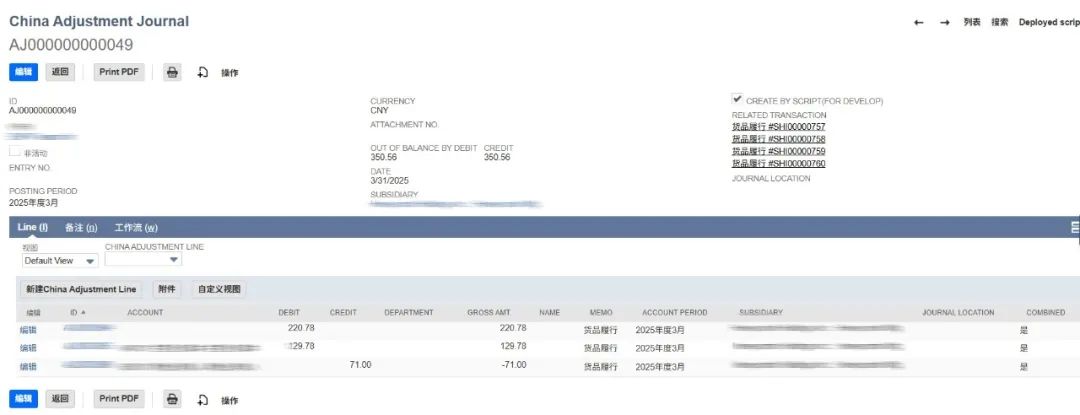Open the Deployed script link
The image size is (1080, 415).
pyautogui.click(x=1049, y=22)
